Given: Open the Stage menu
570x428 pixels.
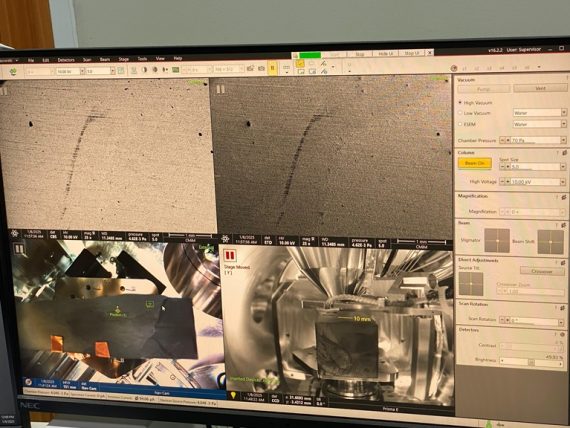Looking at the screenshot, I should [124, 59].
